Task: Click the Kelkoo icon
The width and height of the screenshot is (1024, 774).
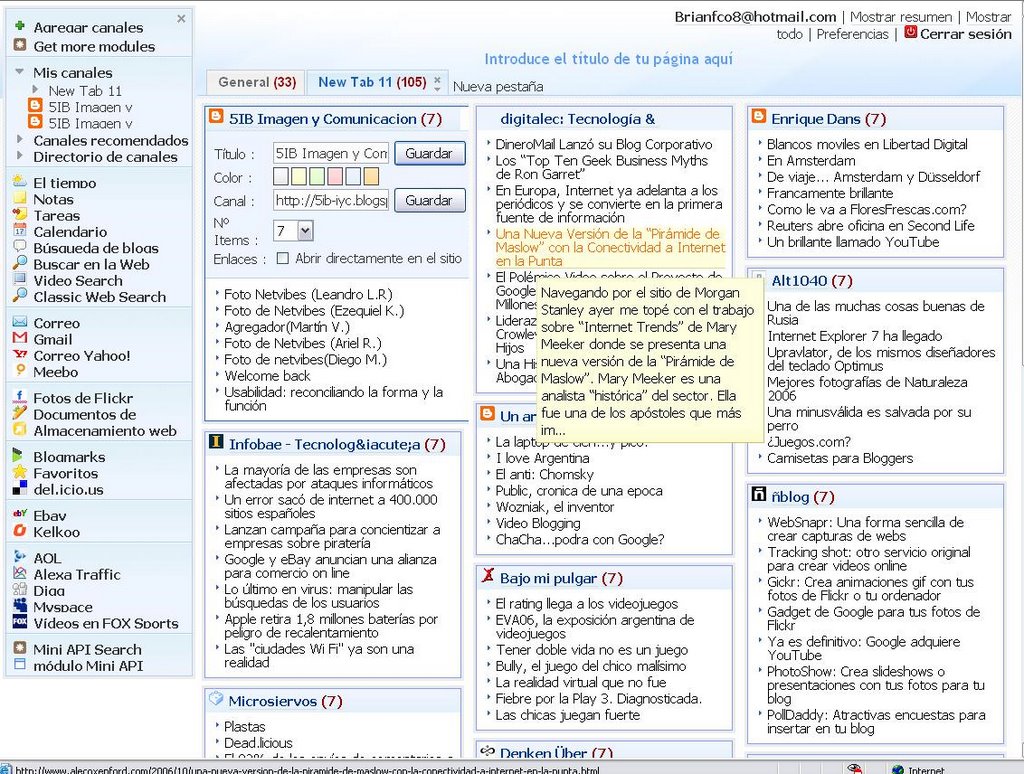Action: click(x=20, y=530)
